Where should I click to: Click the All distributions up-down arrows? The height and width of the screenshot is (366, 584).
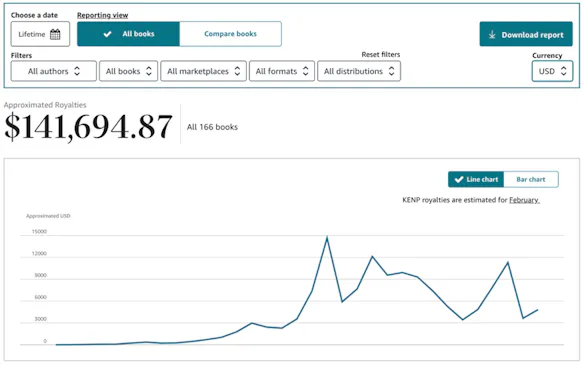click(391, 71)
